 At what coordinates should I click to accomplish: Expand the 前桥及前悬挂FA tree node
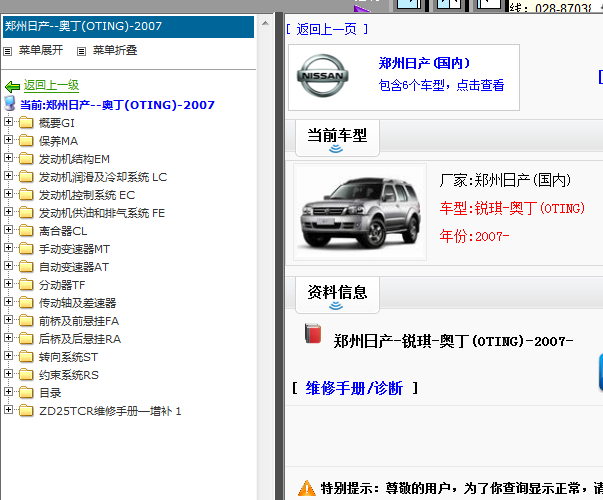pyautogui.click(x=8, y=320)
